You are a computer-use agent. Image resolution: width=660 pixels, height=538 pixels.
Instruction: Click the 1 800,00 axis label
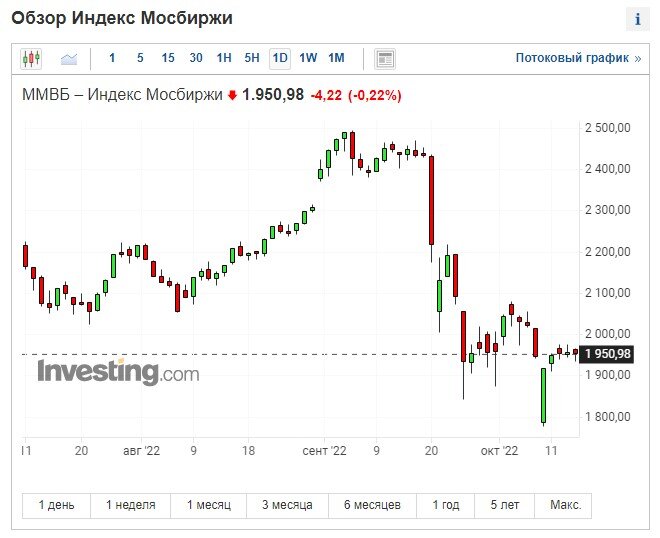[608, 417]
